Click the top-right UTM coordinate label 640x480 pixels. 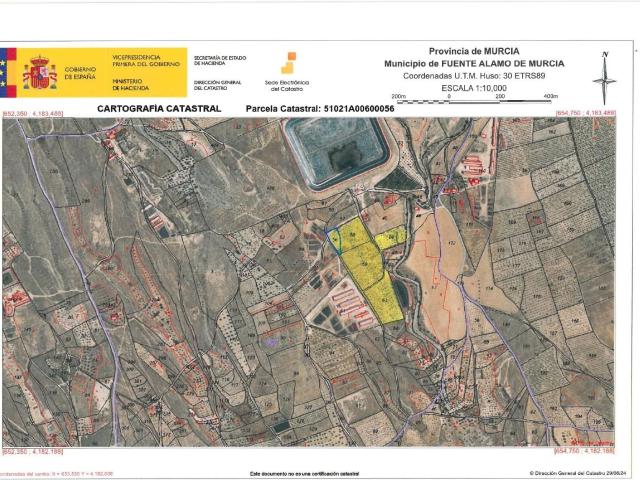[586, 113]
